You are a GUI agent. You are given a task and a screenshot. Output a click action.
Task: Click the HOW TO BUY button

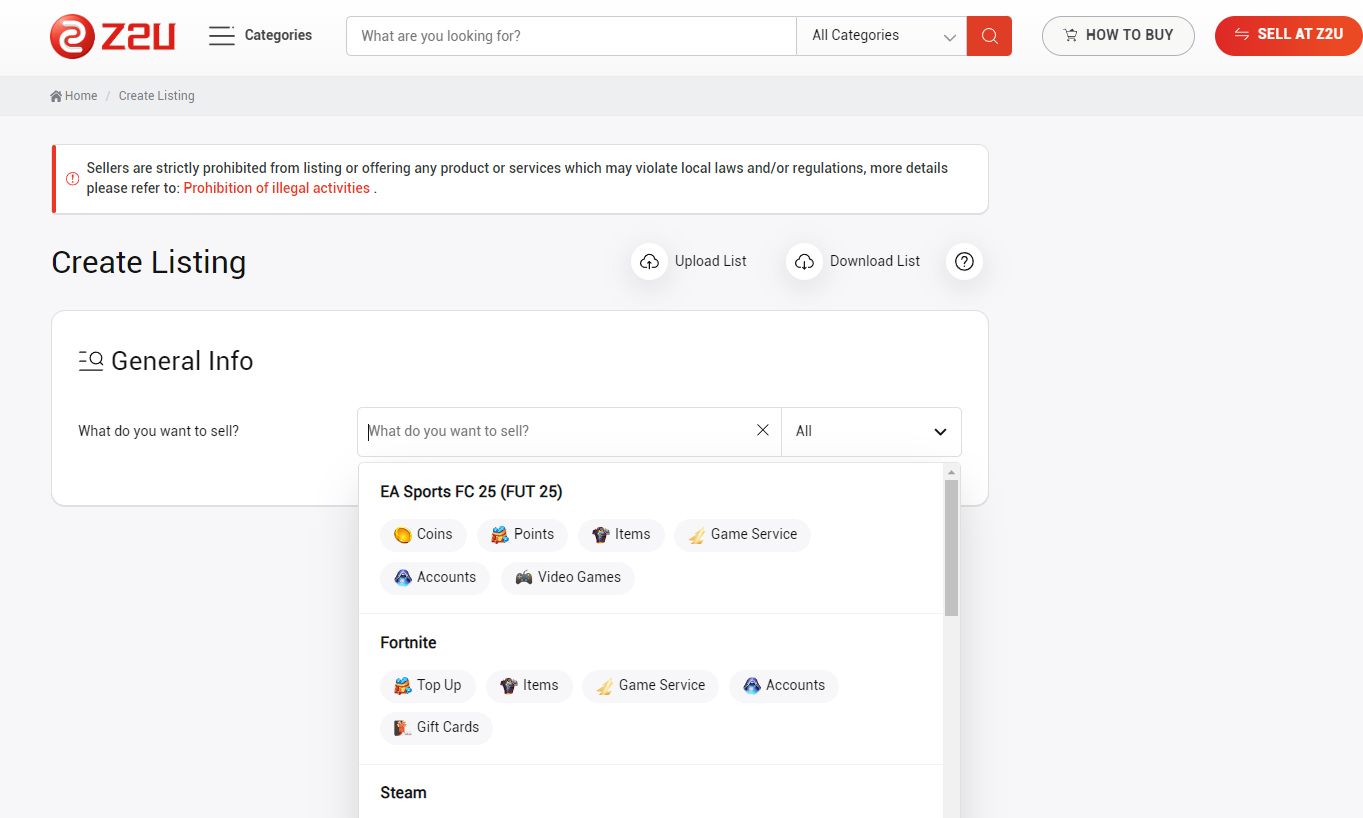point(1118,36)
